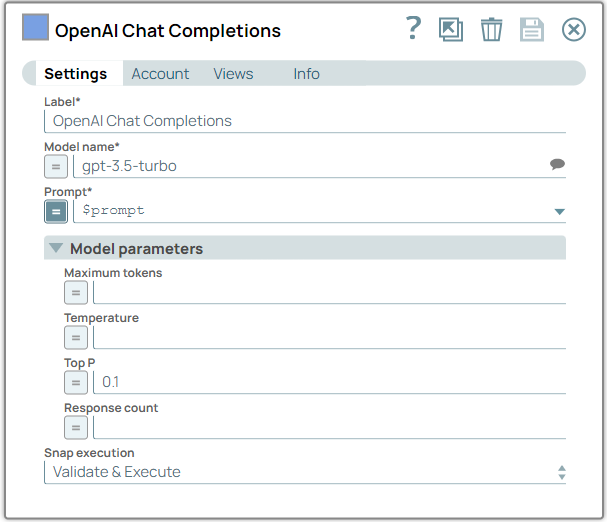Viewport: 607px width, 522px height.
Task: Save settings with the floppy disk icon
Action: tap(532, 29)
